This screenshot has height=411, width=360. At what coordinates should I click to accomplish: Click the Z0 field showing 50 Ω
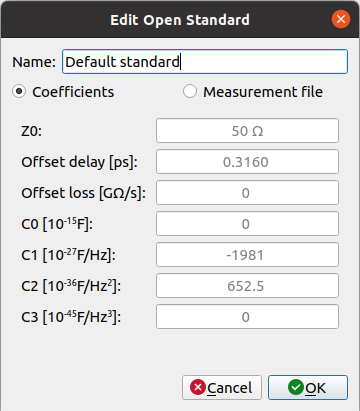coord(247,131)
